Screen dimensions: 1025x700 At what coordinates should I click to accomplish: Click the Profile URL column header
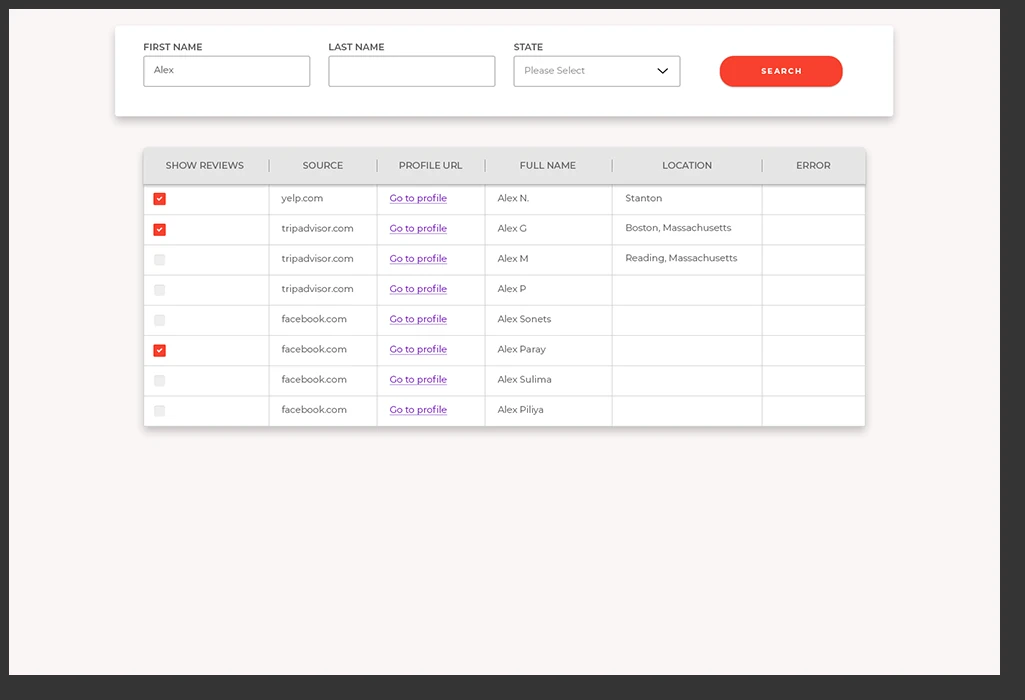point(430,165)
